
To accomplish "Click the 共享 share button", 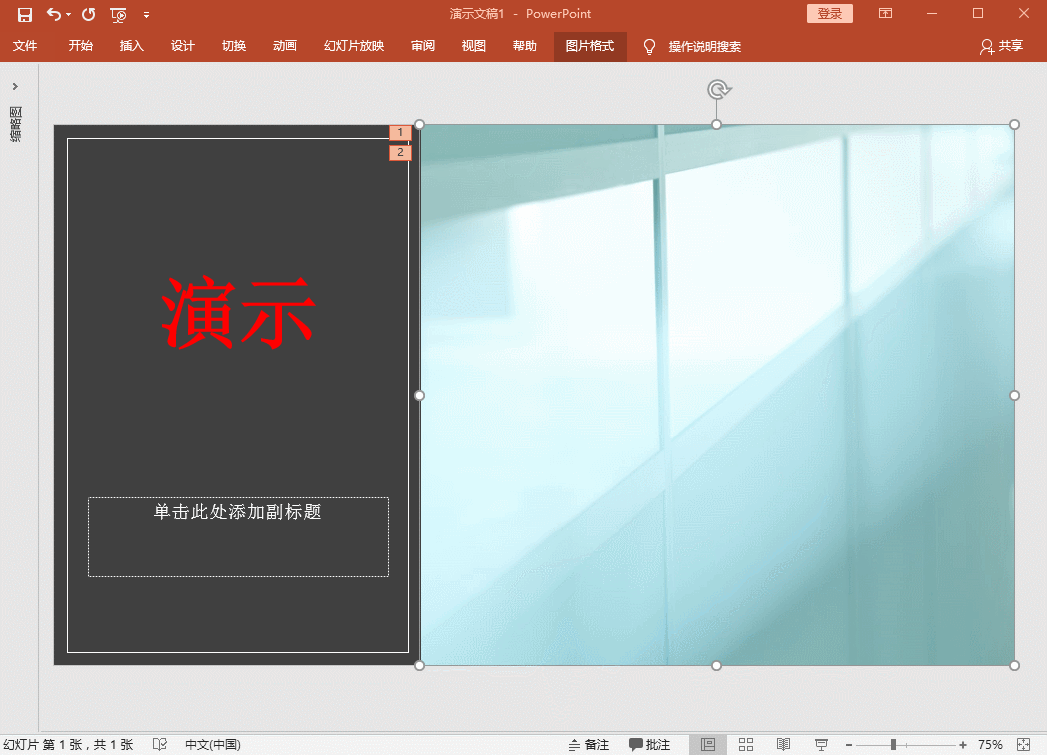I will [1002, 46].
